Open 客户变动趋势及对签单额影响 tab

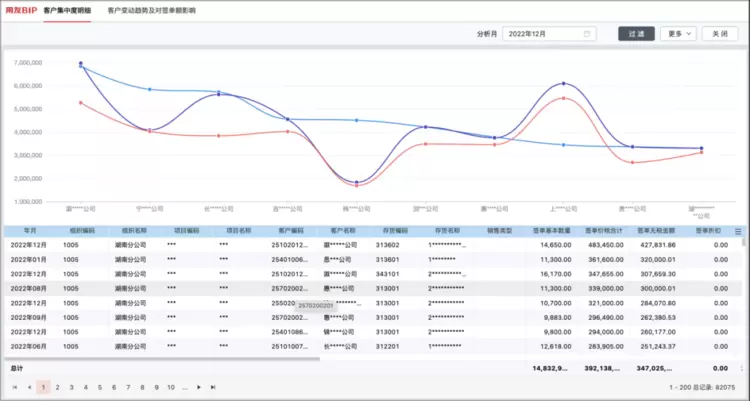tap(152, 9)
